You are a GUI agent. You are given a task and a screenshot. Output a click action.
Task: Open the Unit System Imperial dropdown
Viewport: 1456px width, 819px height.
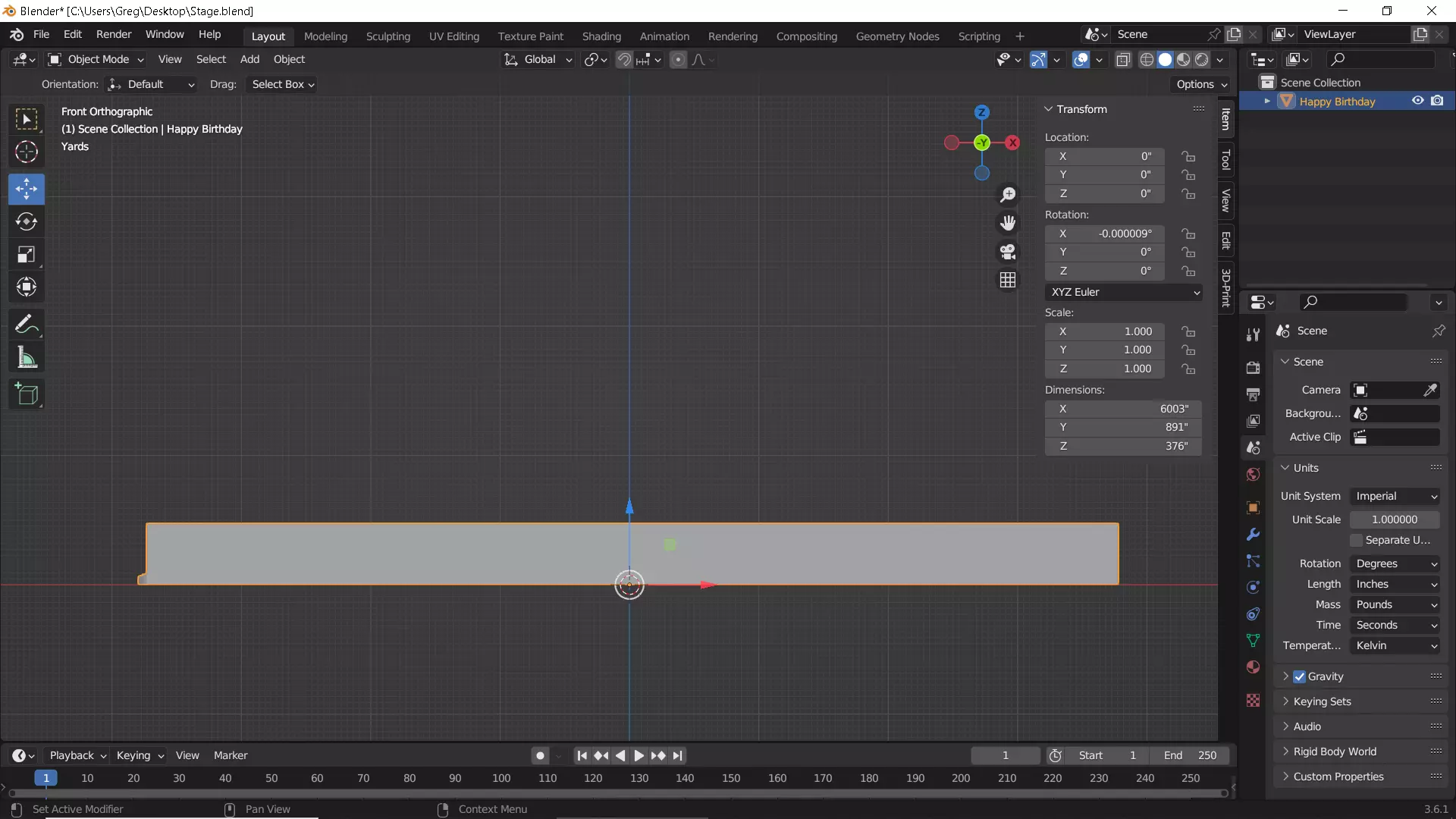[1395, 496]
